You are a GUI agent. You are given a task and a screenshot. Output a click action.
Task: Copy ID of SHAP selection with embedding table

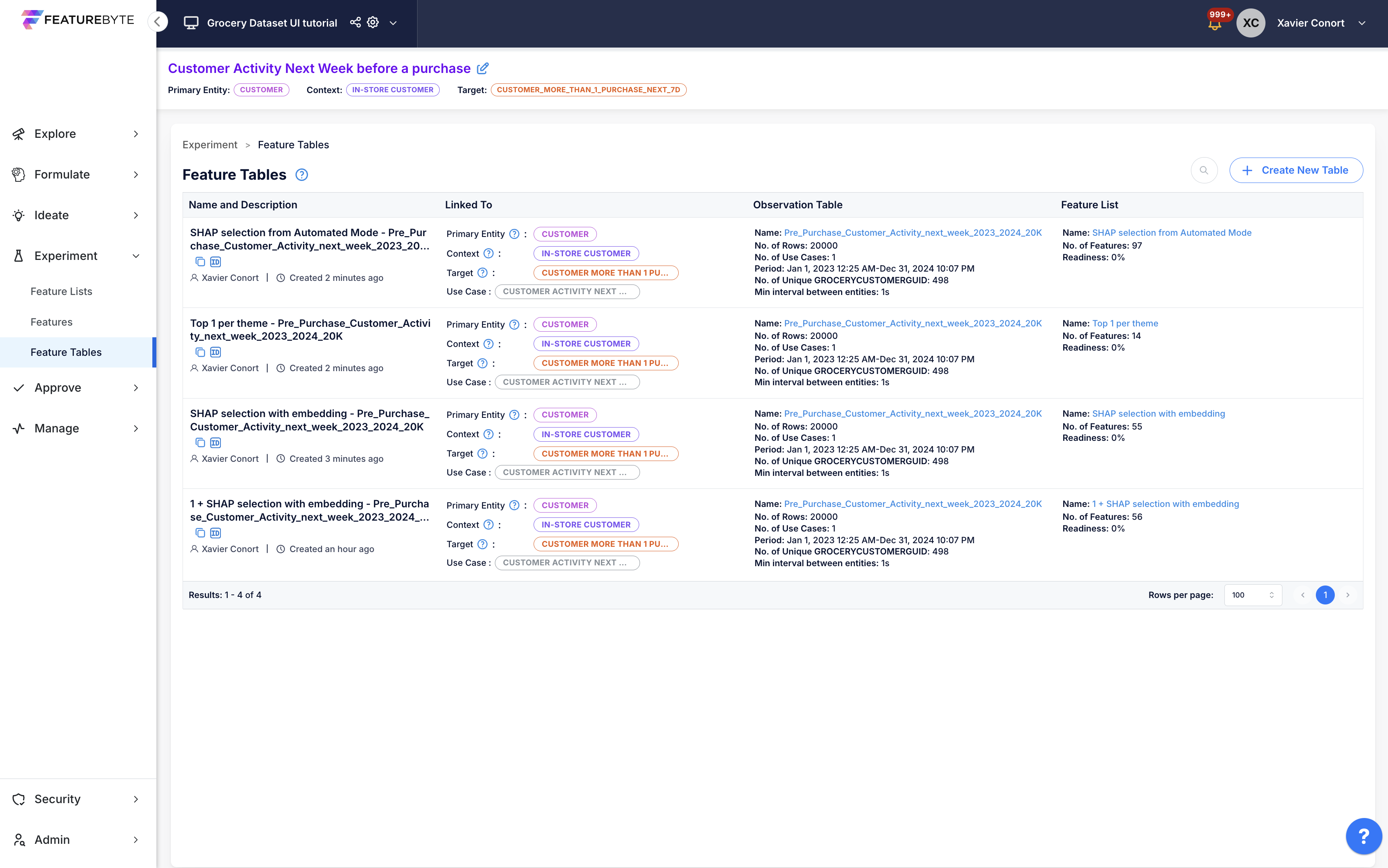(x=215, y=442)
